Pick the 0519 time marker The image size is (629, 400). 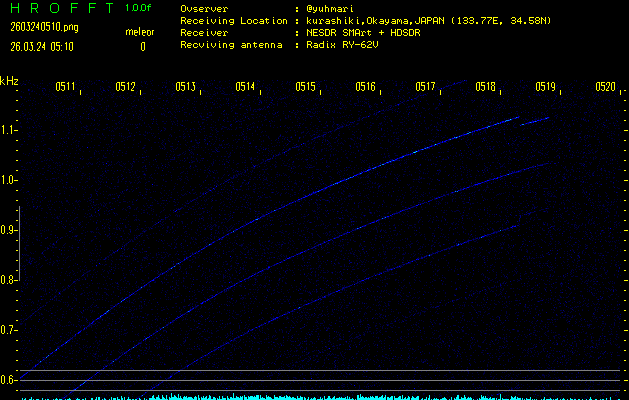pos(545,88)
